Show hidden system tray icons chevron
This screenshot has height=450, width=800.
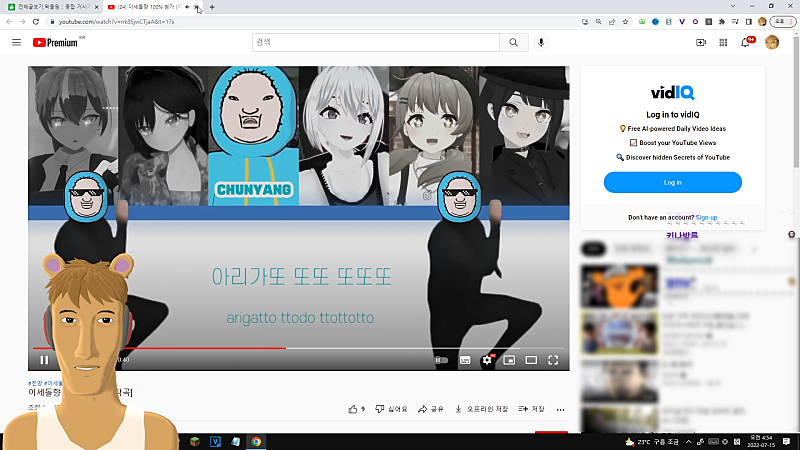(688, 442)
